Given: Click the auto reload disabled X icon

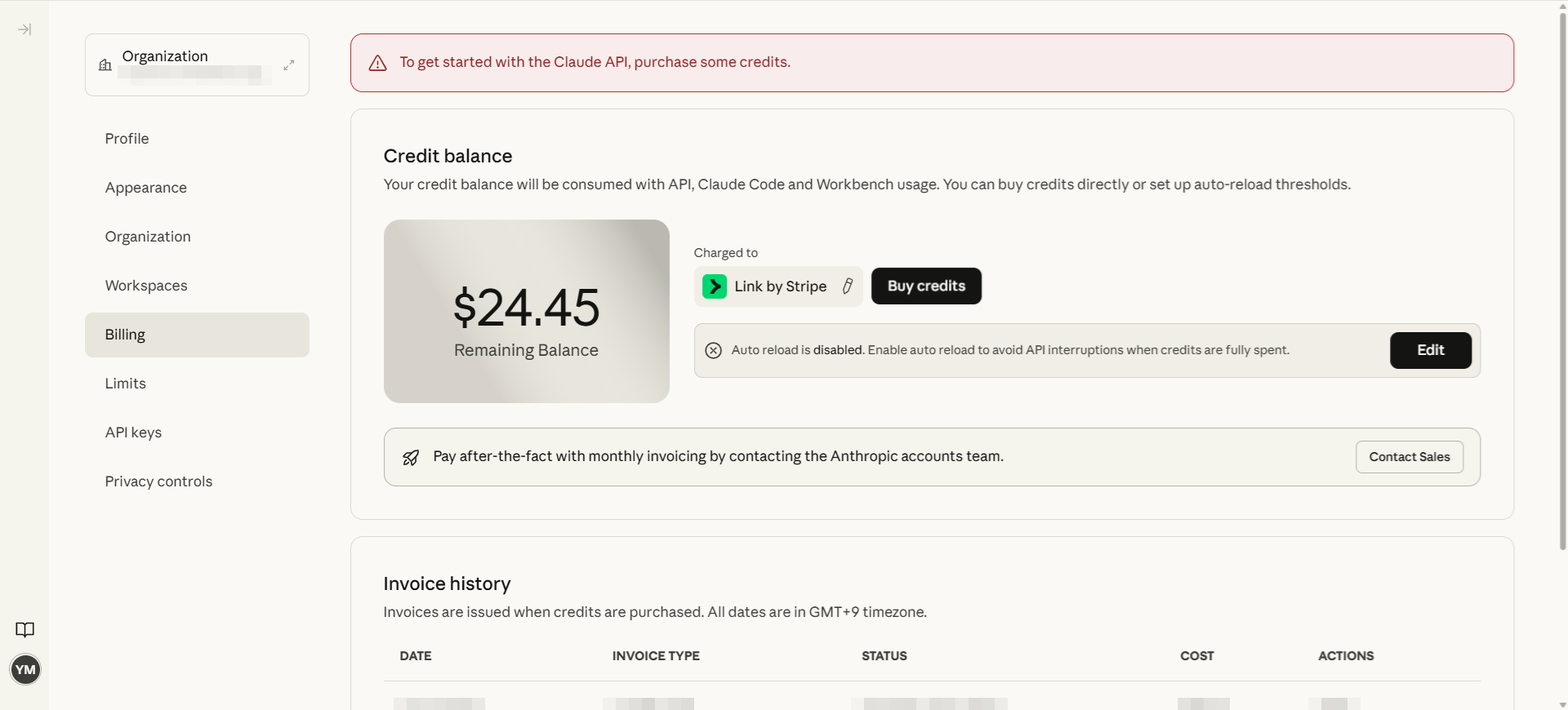Looking at the screenshot, I should 713,350.
